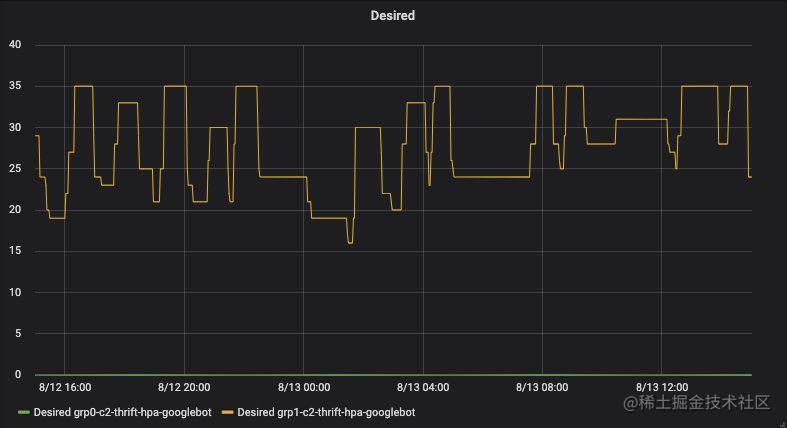Click the 5 y-axis value

tap(18, 333)
